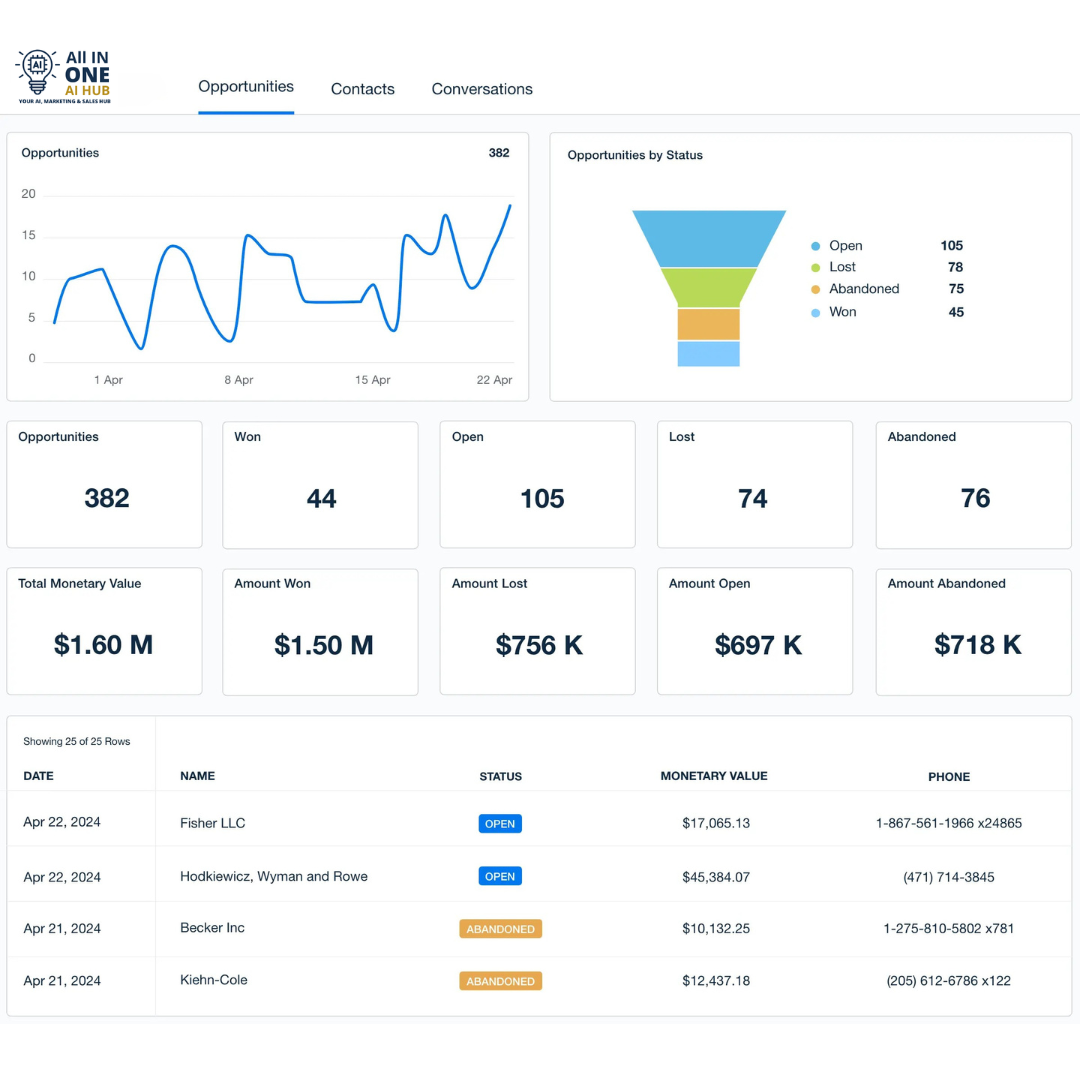Sort by the MONETARY VALUE column header

coord(714,776)
